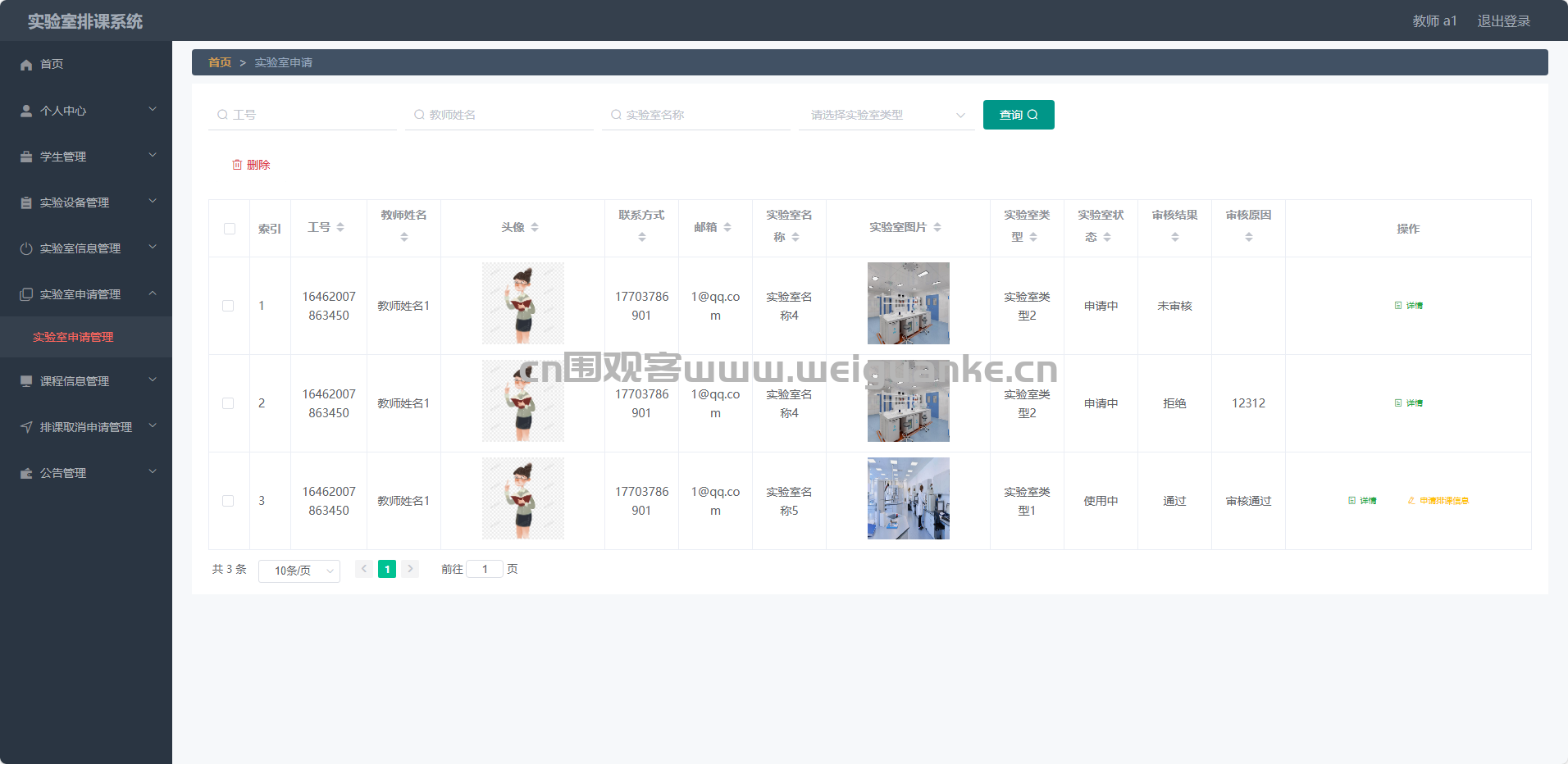This screenshot has width=1568, height=764.
Task: Click the page jump number input
Action: pyautogui.click(x=485, y=569)
